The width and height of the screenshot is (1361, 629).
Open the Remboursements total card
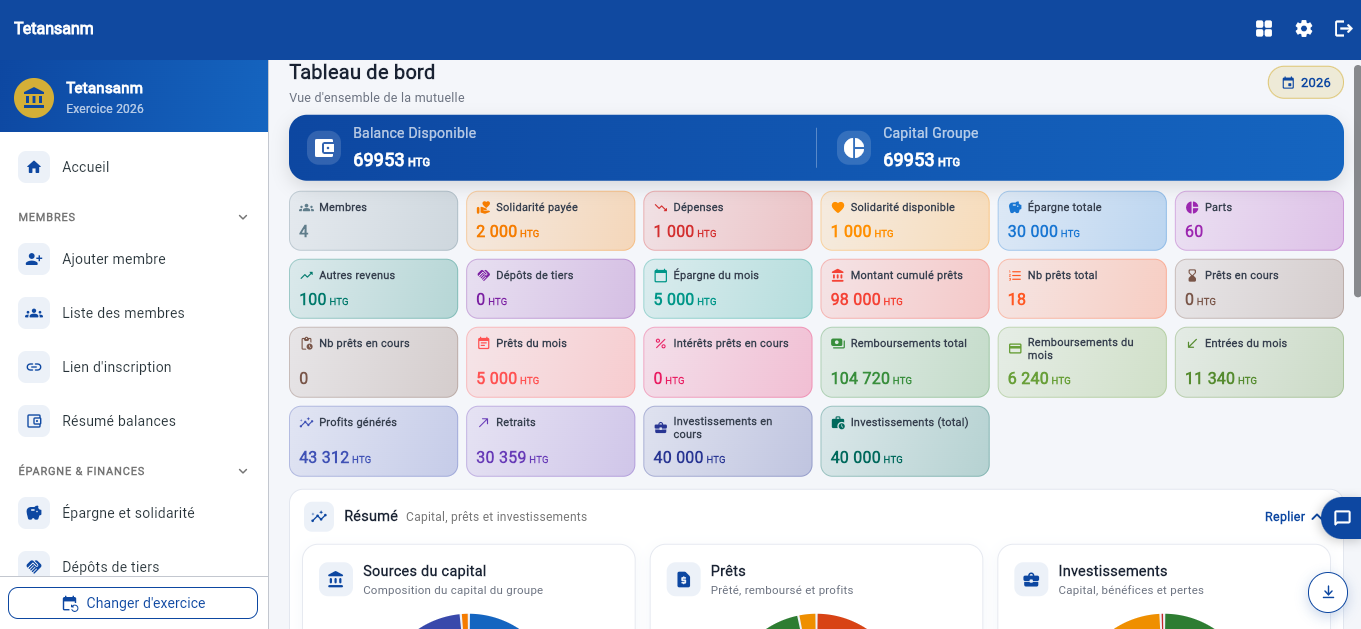[905, 362]
